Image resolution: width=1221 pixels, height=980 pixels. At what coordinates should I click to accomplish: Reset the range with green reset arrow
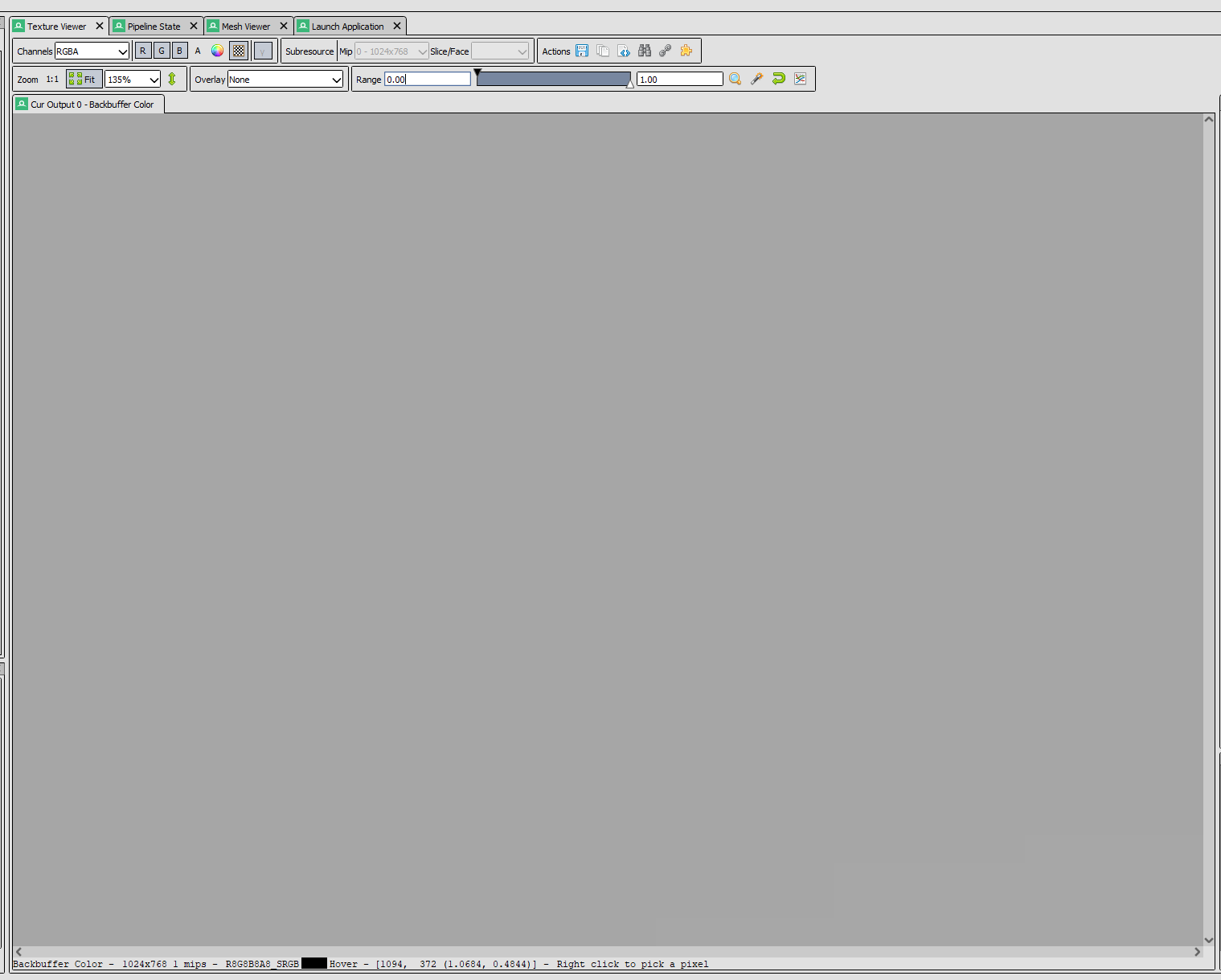click(778, 79)
